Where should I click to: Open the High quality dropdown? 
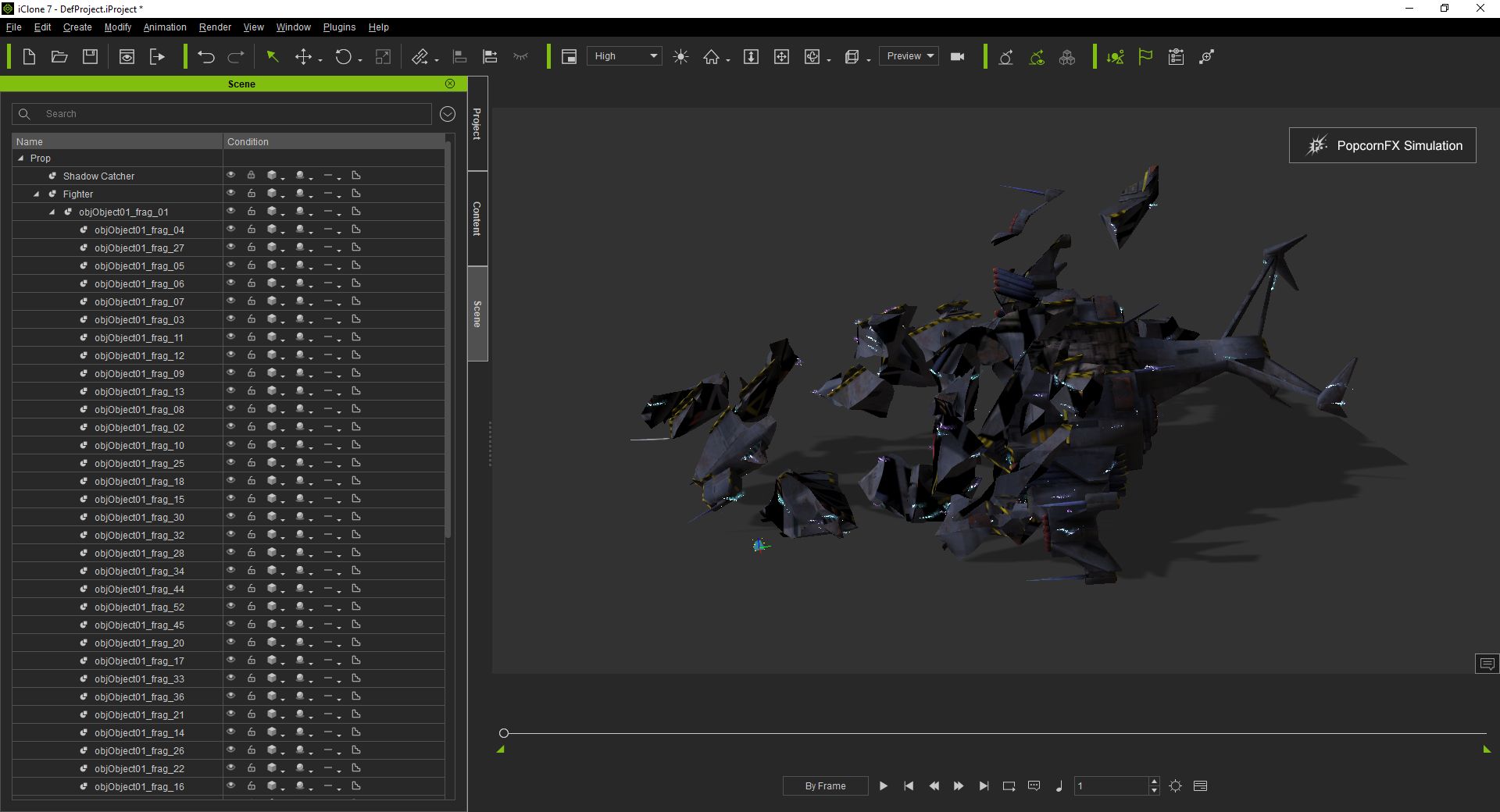point(625,56)
